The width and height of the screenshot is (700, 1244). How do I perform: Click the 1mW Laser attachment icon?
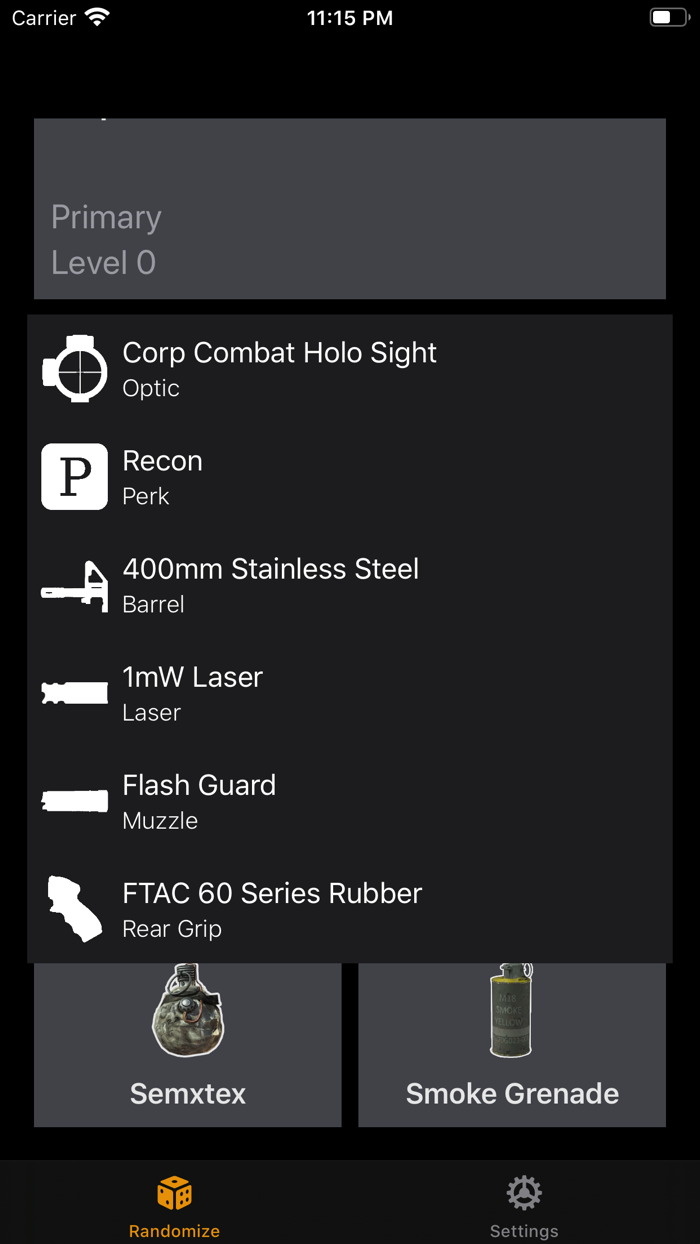[74, 693]
